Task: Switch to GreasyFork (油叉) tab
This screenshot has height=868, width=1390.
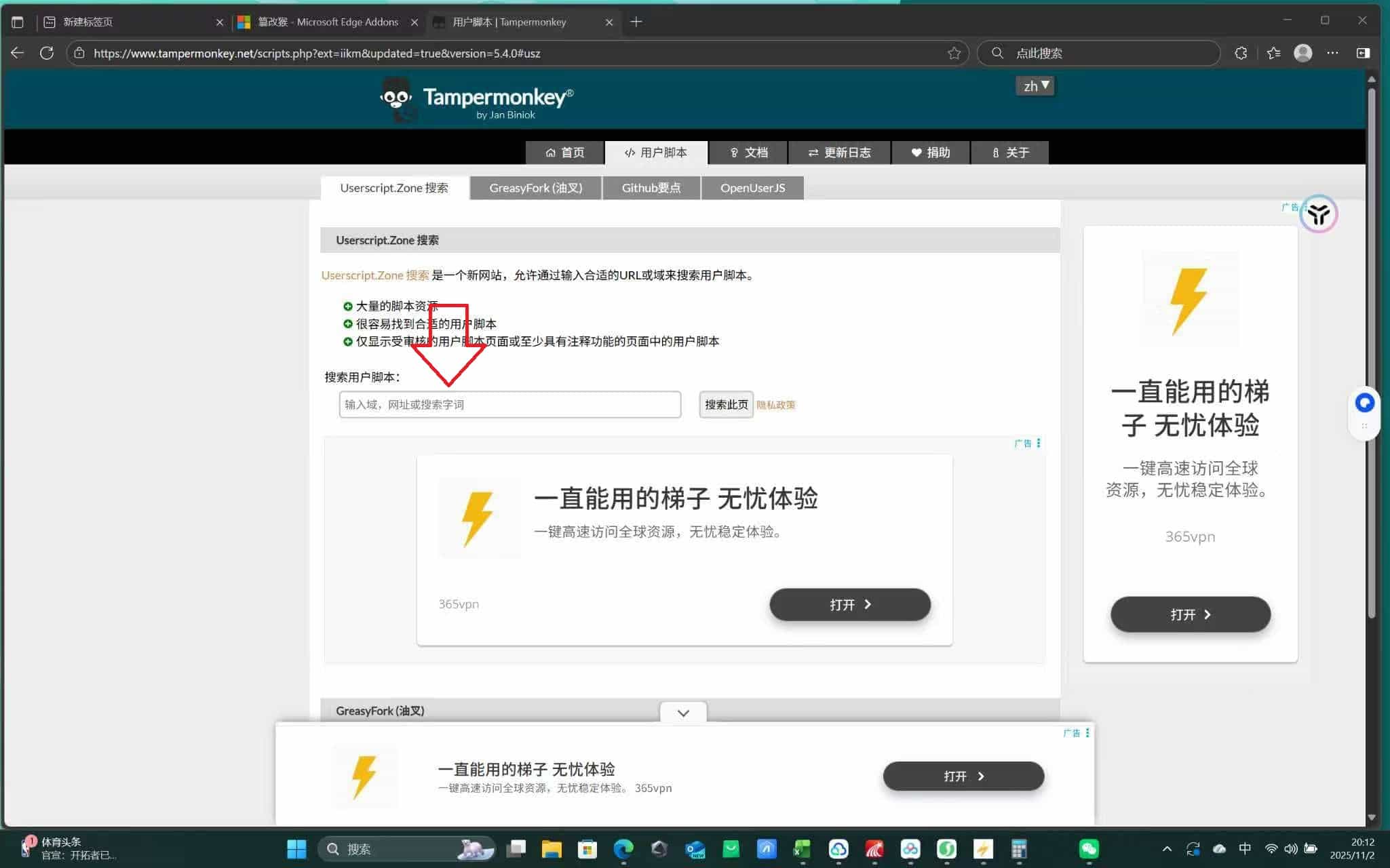Action: click(x=535, y=188)
